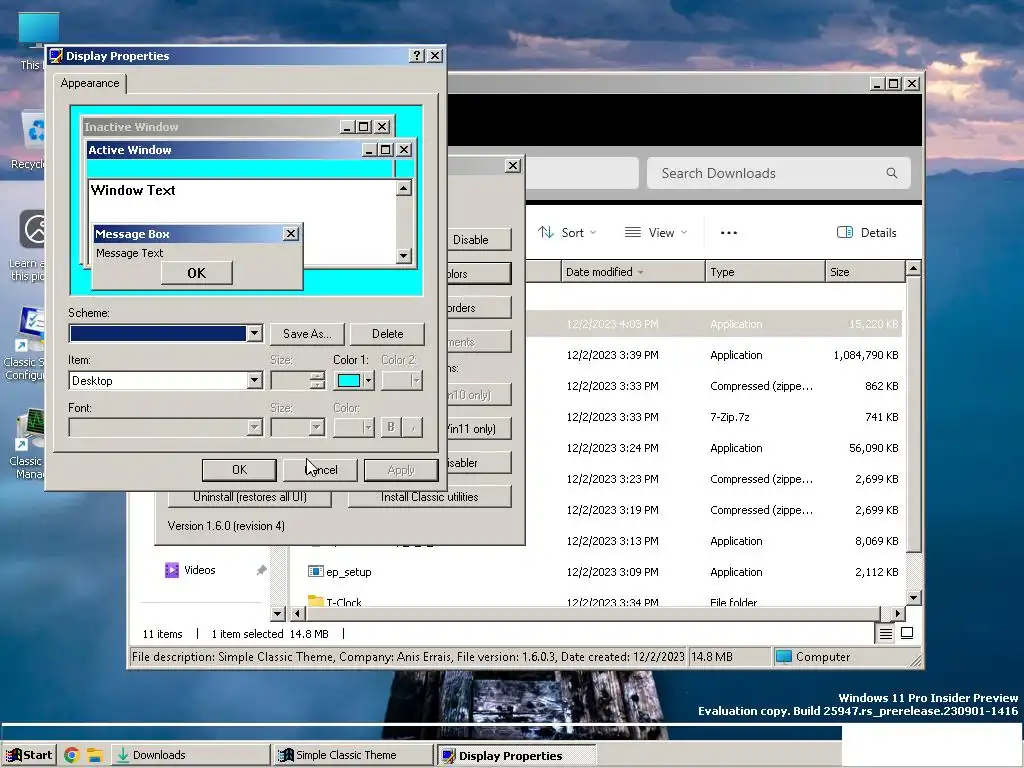Open the Item dropdown showing Desktop
The height and width of the screenshot is (768, 1024).
tap(255, 380)
